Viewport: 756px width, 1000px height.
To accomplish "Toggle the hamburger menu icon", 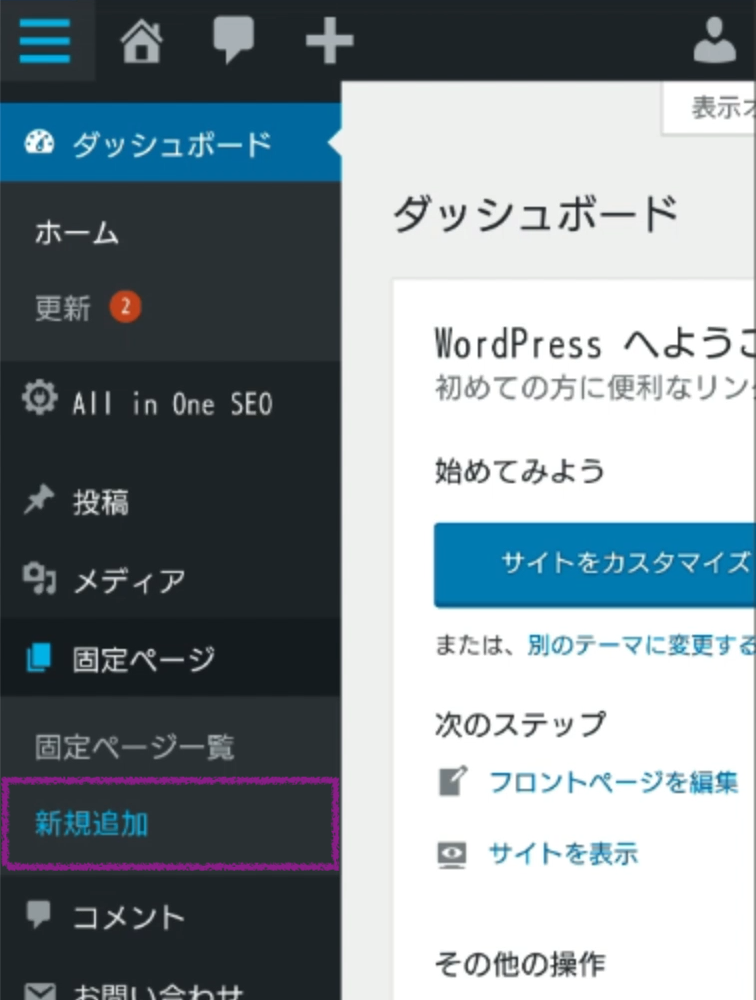I will point(45,41).
